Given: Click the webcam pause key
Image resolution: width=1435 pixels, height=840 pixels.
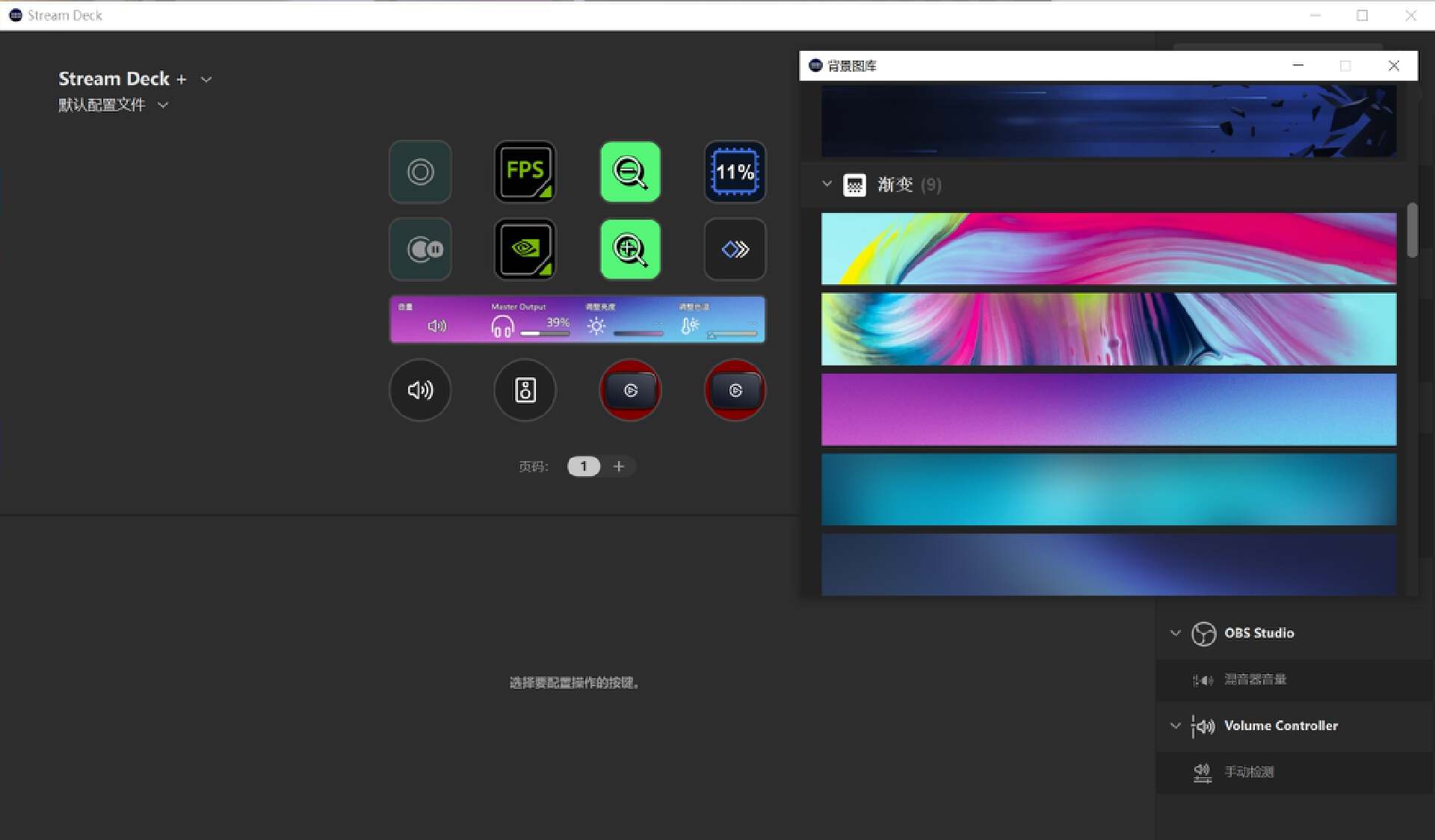Looking at the screenshot, I should [420, 249].
